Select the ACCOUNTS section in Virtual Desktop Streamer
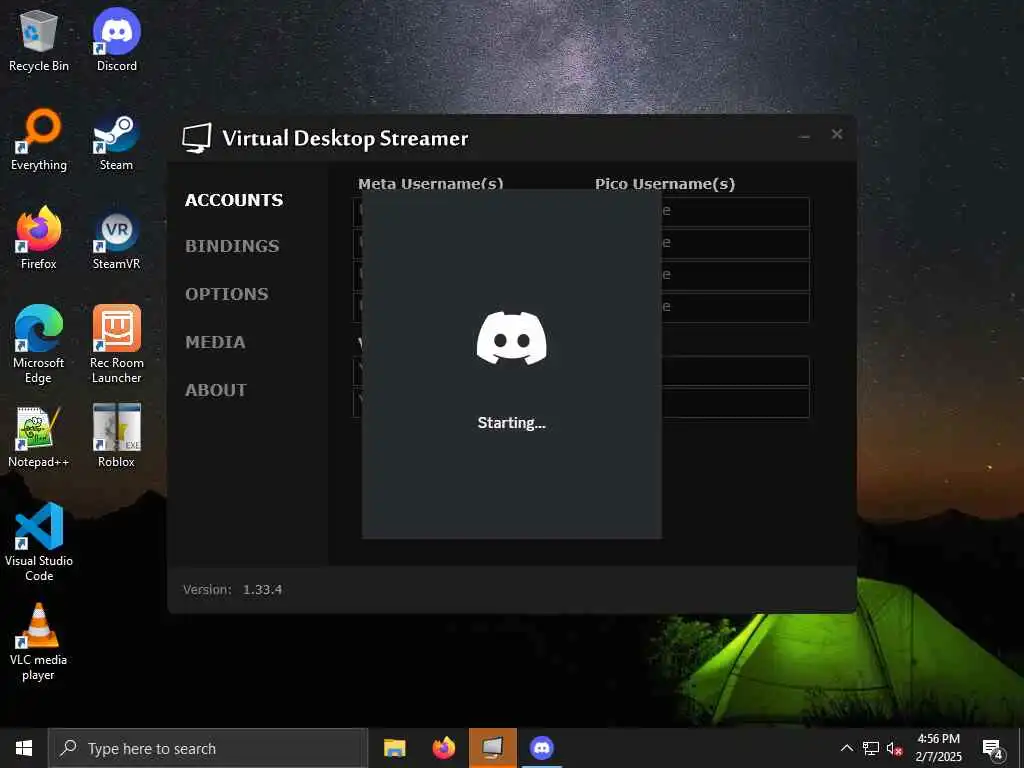 click(234, 200)
